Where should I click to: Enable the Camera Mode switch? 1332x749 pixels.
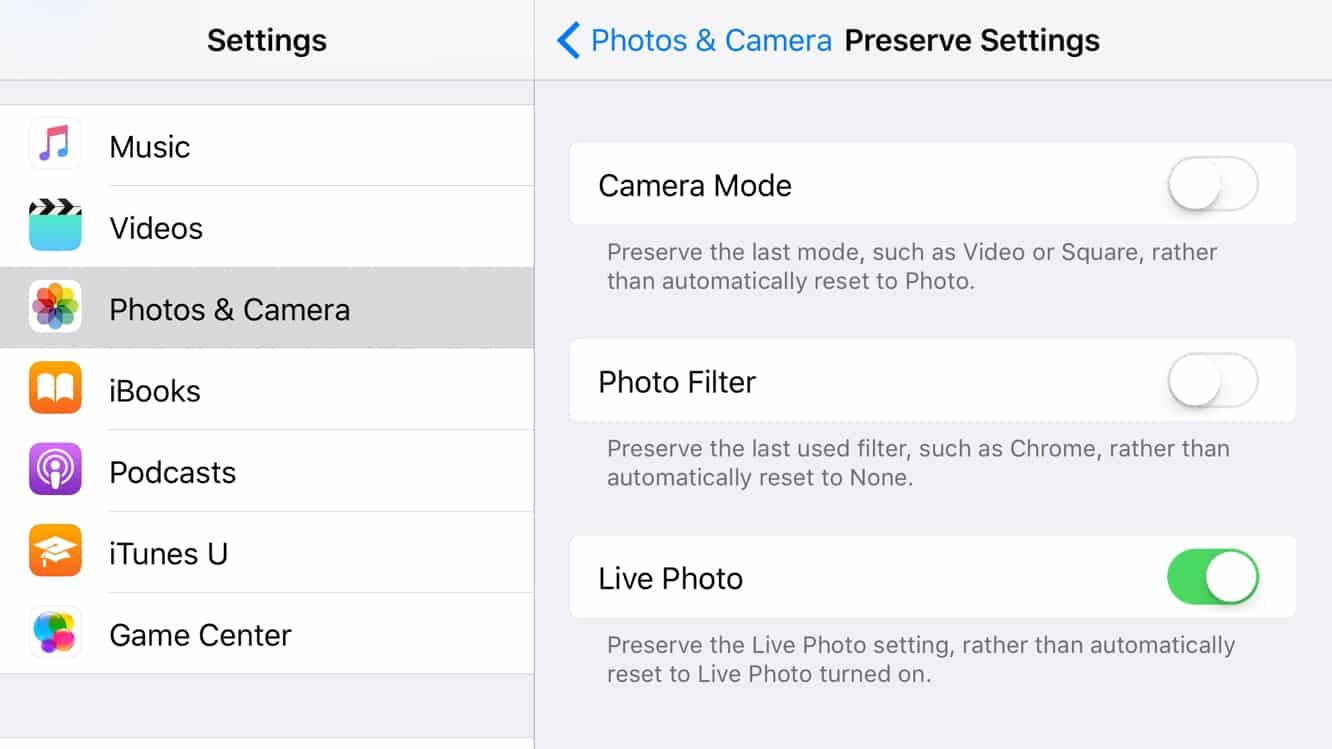tap(1212, 184)
